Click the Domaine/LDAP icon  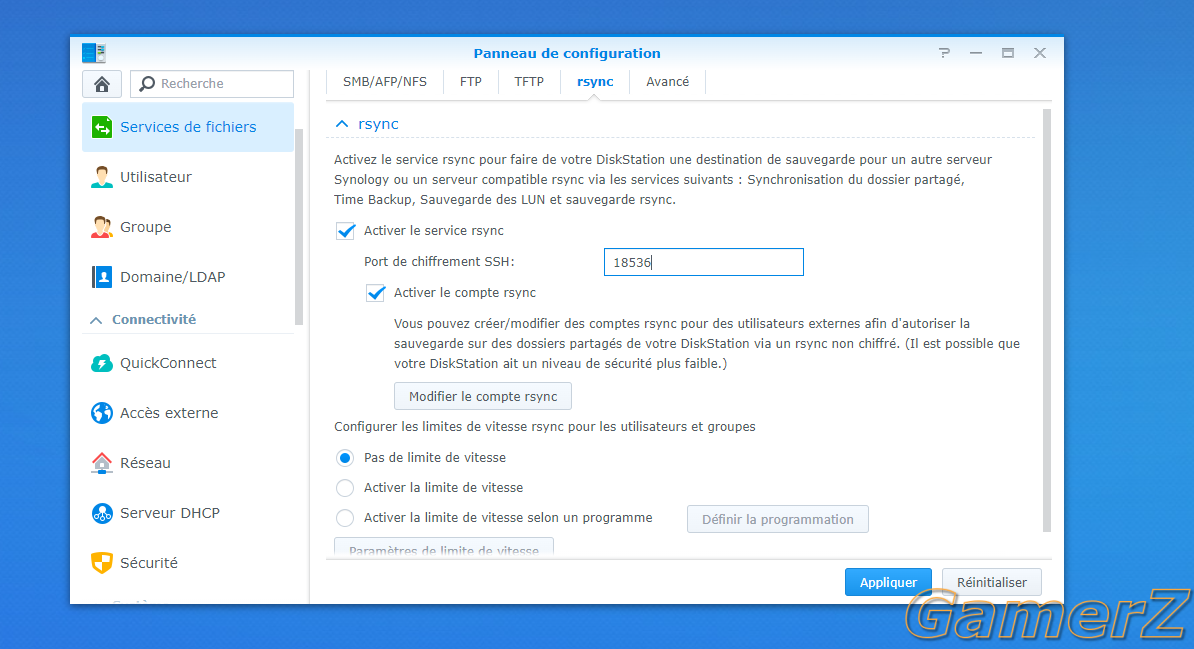click(101, 277)
